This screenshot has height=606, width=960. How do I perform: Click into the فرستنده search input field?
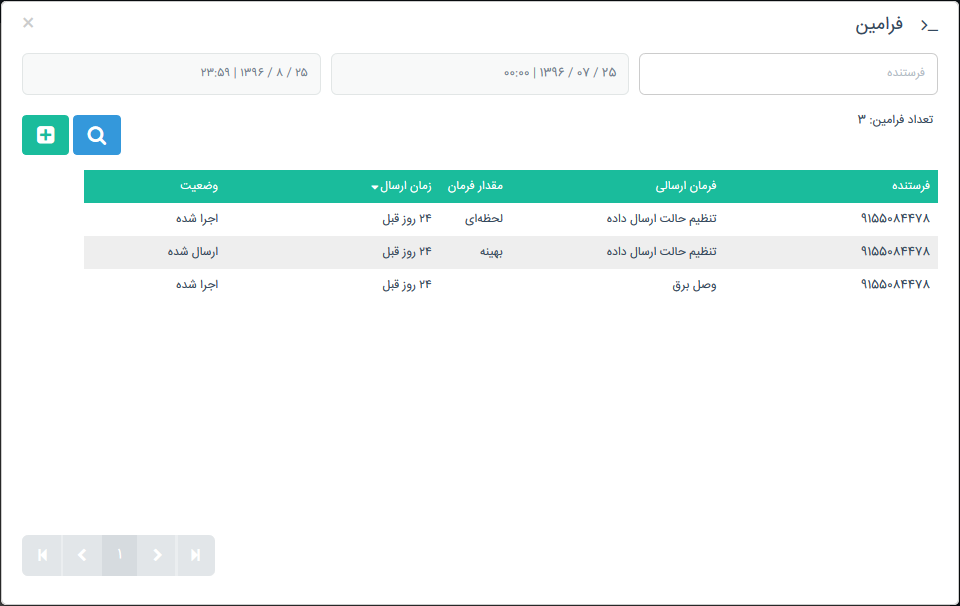click(x=788, y=74)
